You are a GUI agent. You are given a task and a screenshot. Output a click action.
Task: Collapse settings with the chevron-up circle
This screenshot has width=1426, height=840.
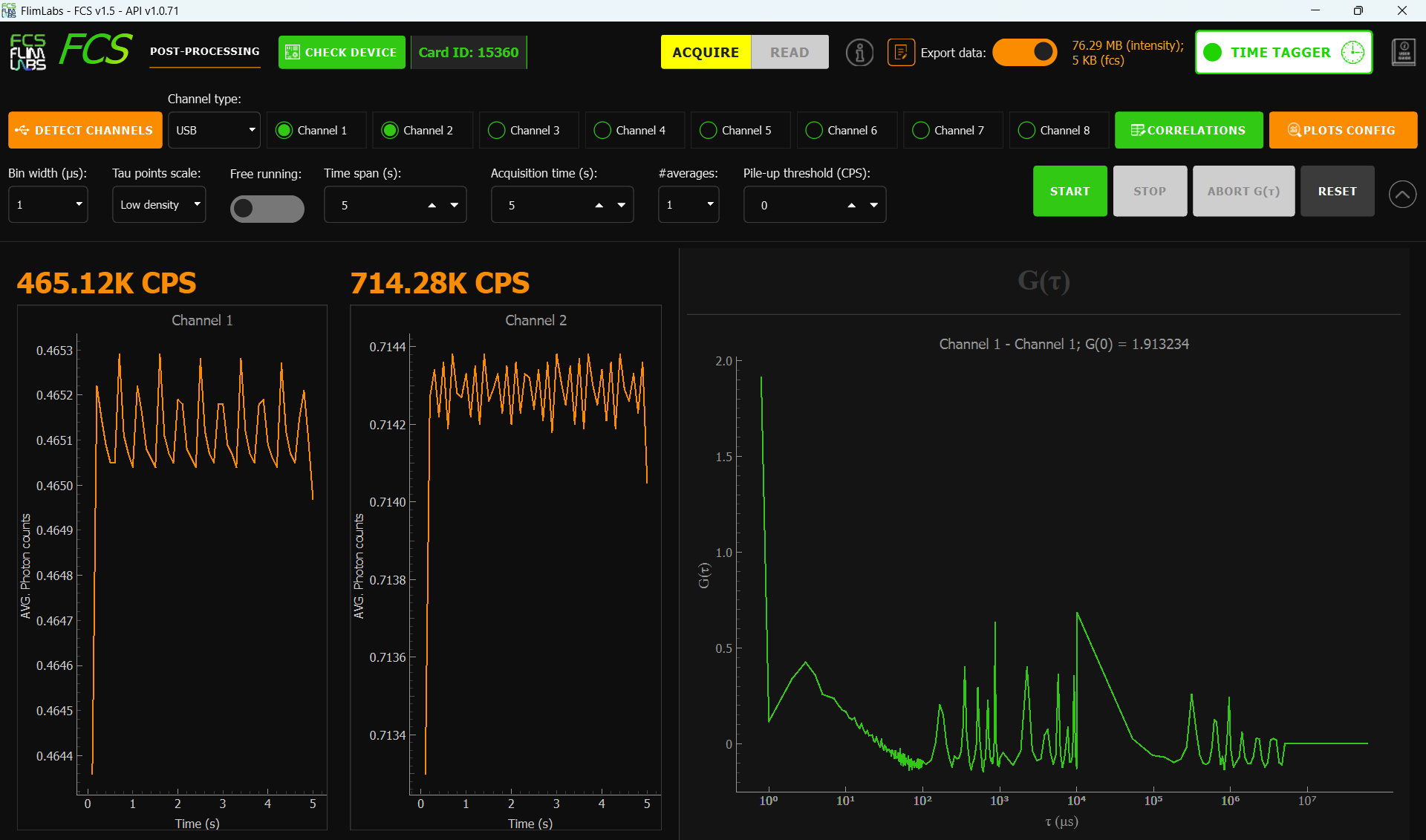coord(1401,195)
